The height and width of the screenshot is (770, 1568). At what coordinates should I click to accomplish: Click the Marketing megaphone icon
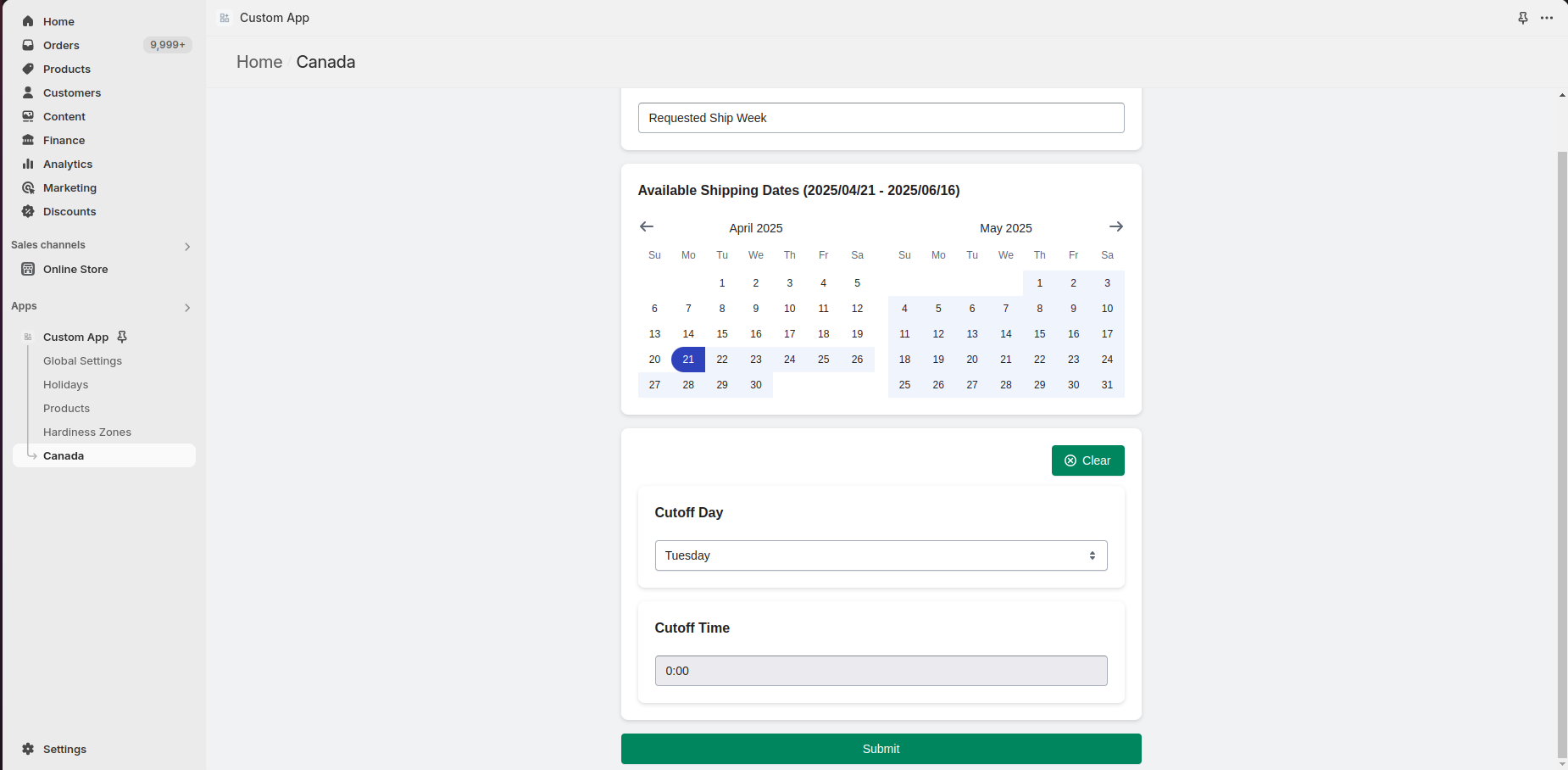pyautogui.click(x=30, y=187)
